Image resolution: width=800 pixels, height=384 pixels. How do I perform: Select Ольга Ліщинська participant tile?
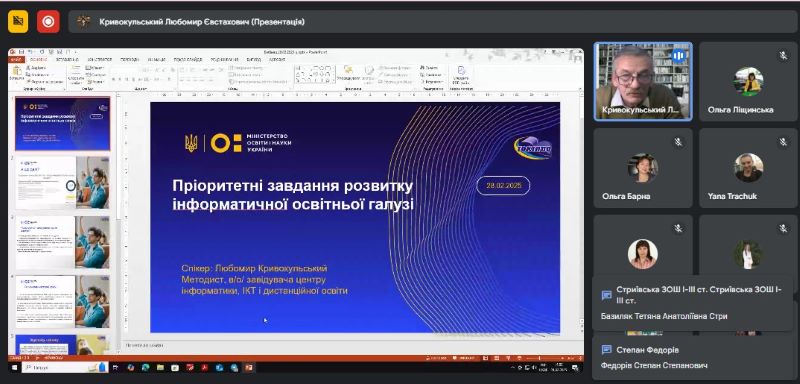point(748,82)
